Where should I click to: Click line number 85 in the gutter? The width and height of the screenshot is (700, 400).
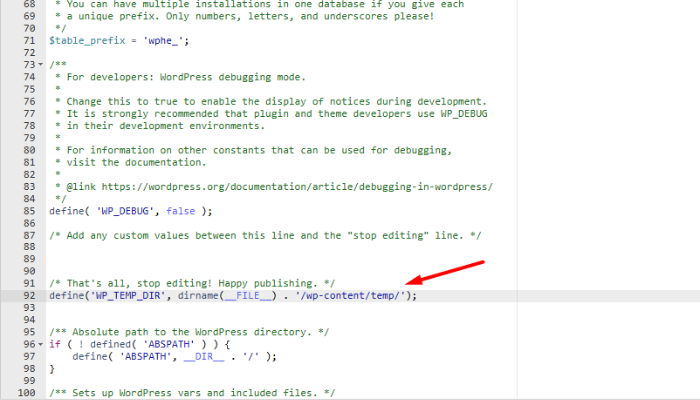(25, 210)
